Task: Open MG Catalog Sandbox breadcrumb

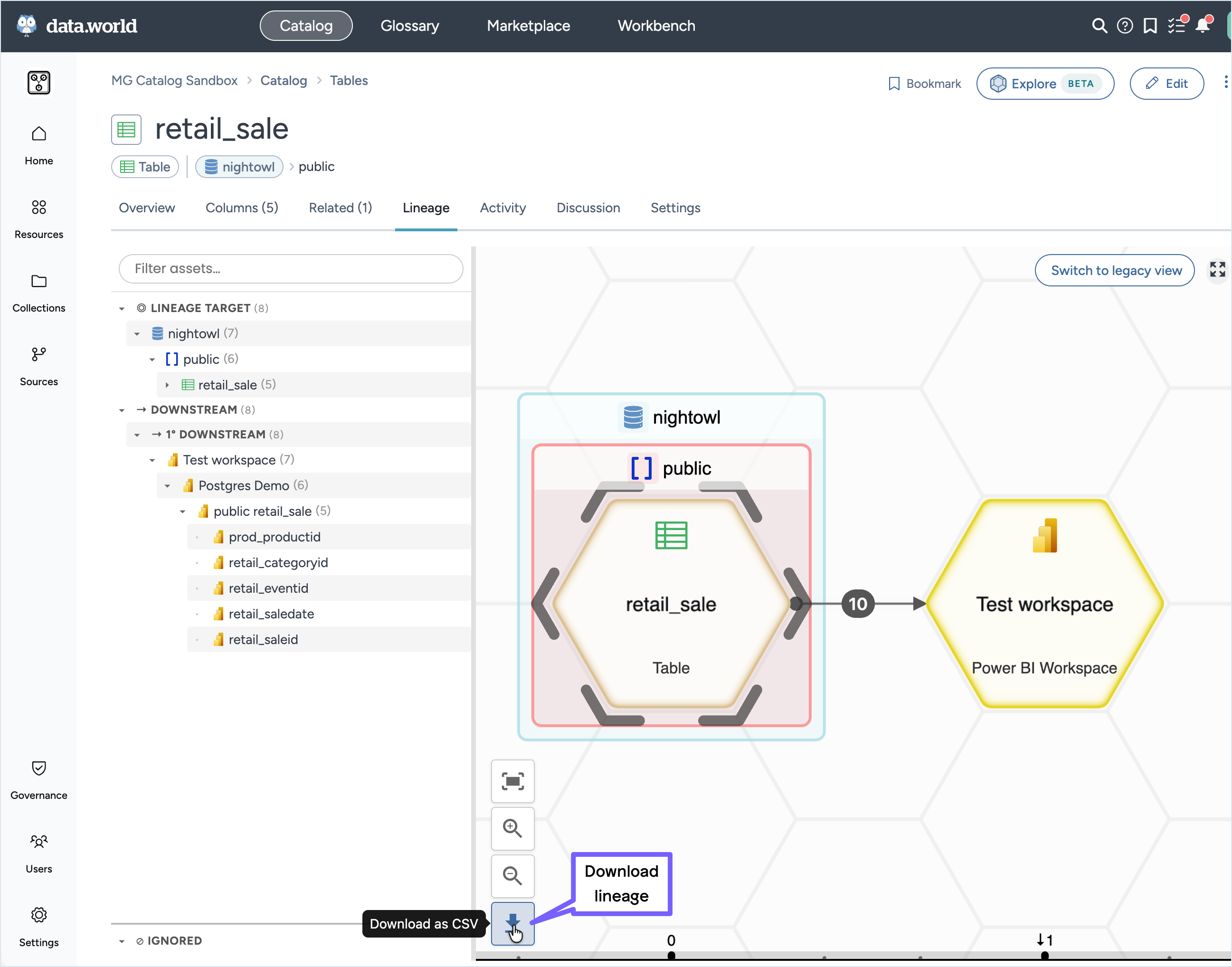Action: click(174, 81)
